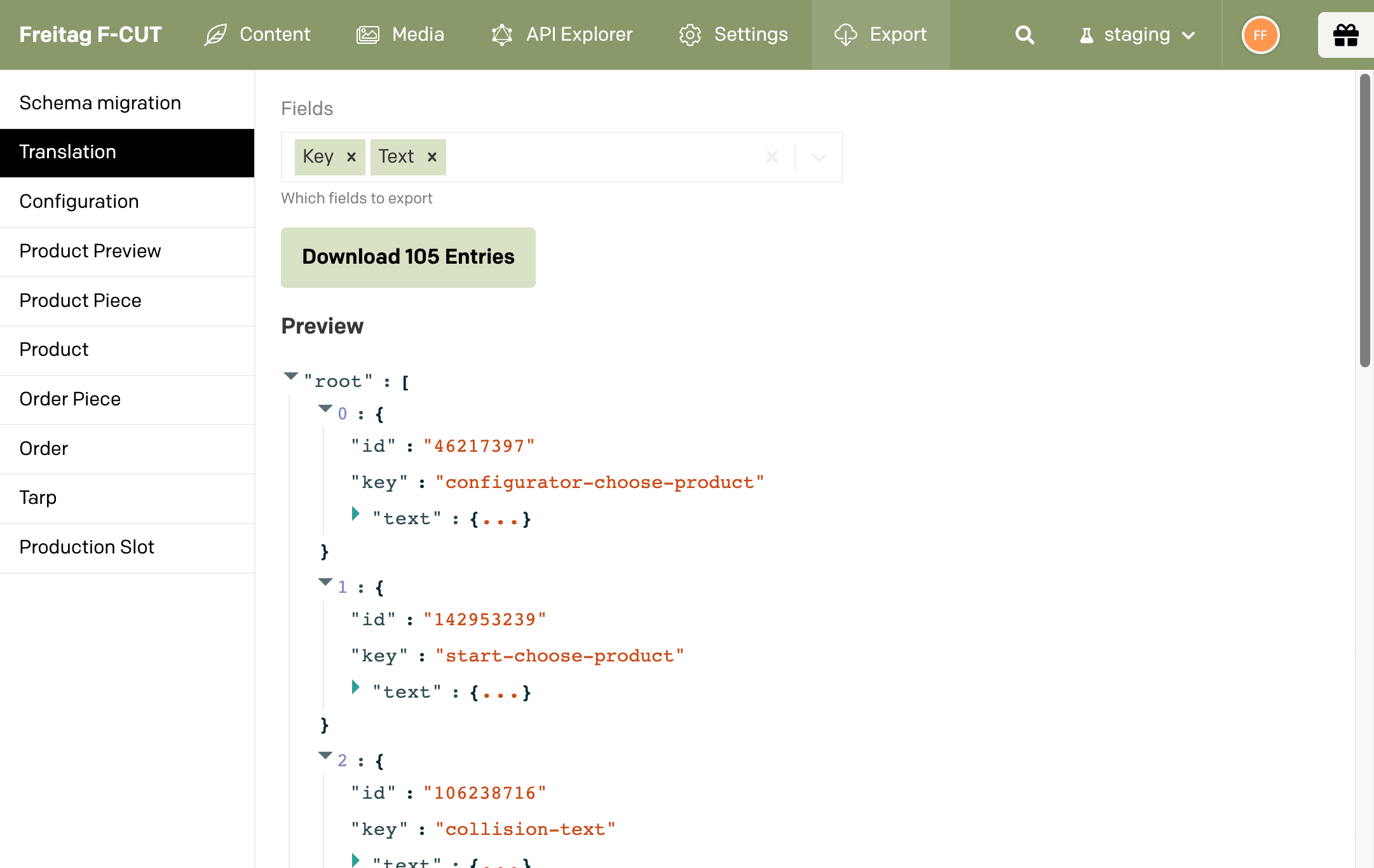Click the gift box icon top right
The width and height of the screenshot is (1374, 868).
[1346, 34]
